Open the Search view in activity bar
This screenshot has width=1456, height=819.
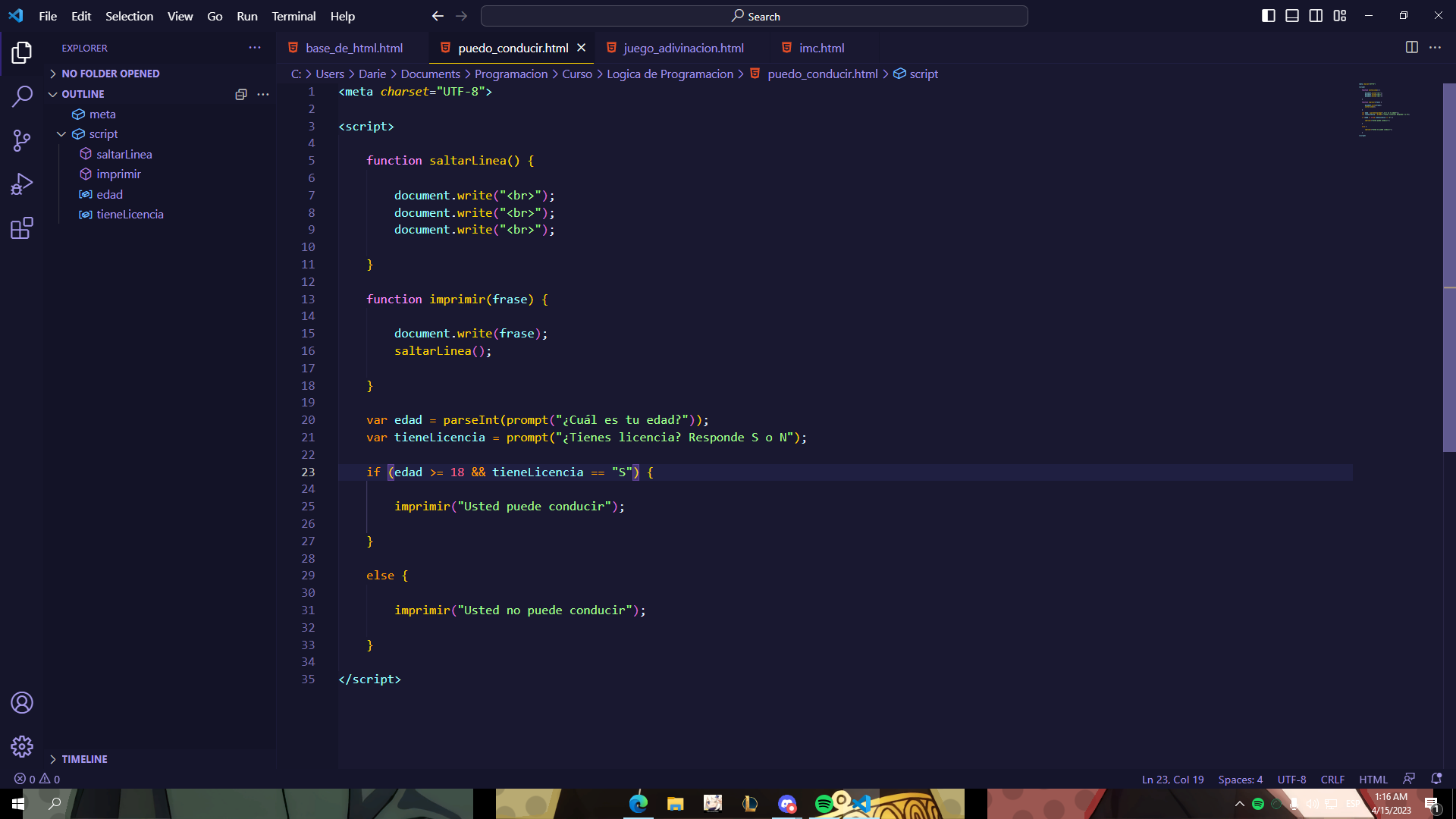[22, 96]
